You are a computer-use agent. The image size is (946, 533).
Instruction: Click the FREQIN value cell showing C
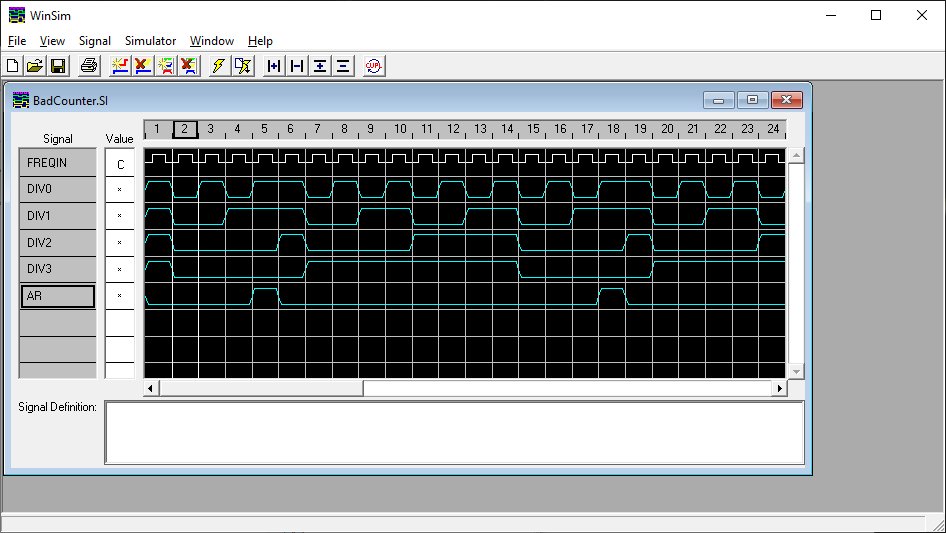pyautogui.click(x=120, y=163)
